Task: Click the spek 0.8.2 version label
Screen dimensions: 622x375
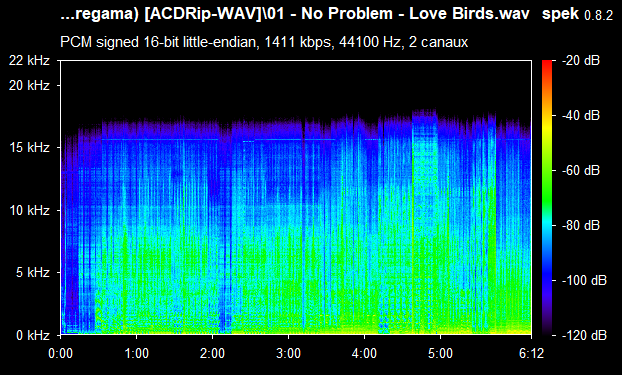Action: pyautogui.click(x=578, y=14)
